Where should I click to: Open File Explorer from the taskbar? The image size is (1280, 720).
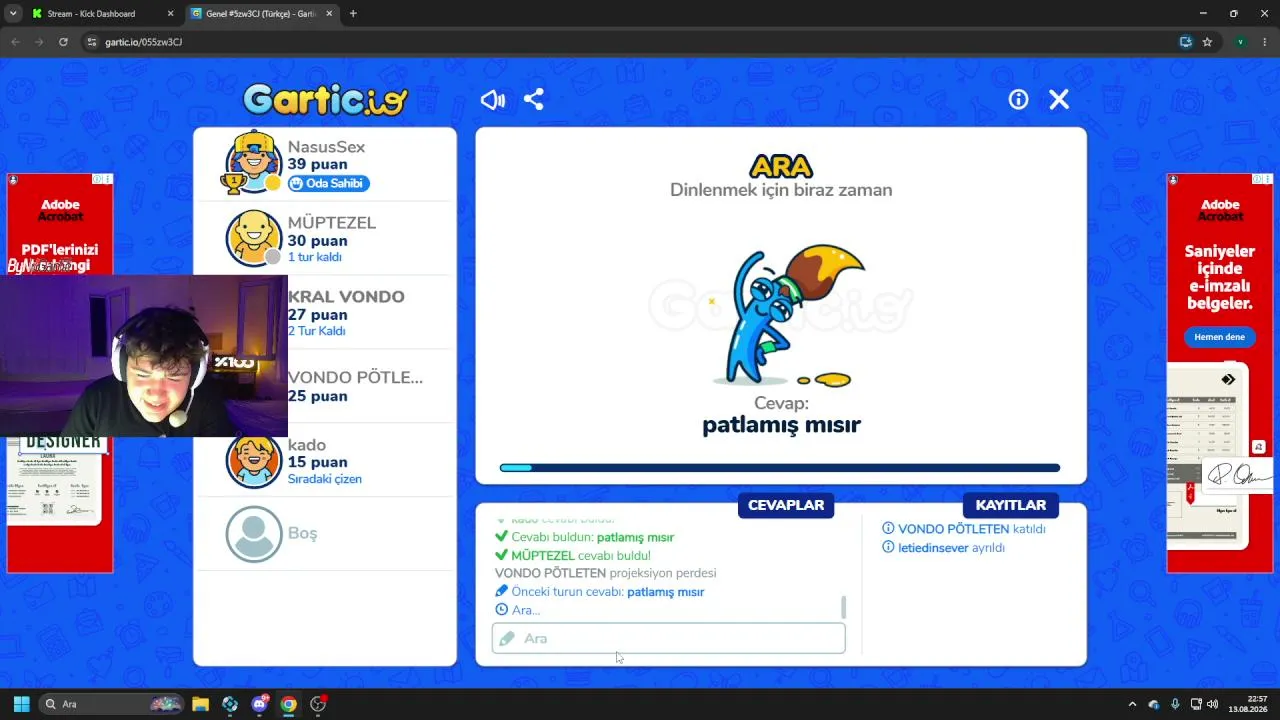[200, 704]
